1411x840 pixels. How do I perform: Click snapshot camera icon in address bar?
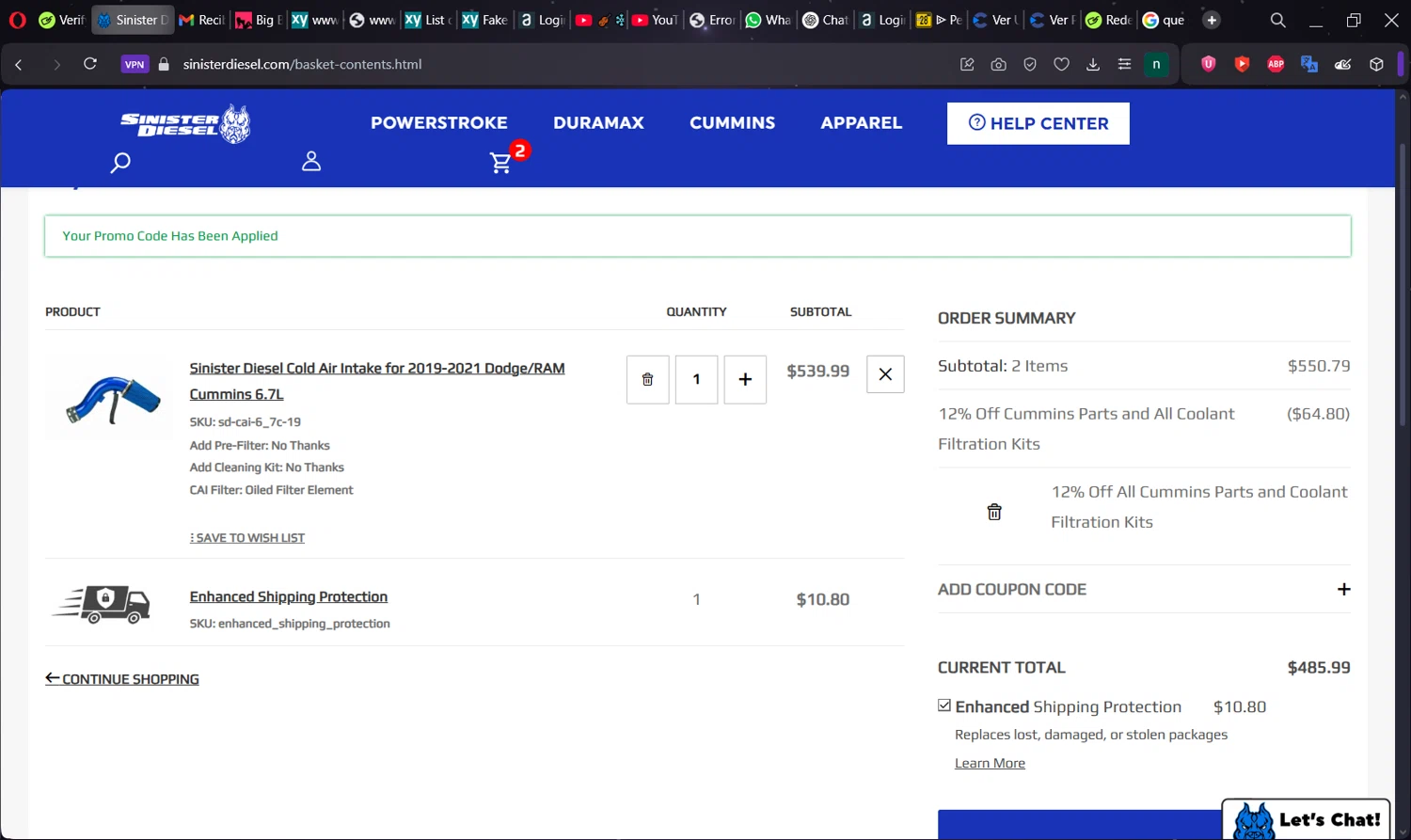tap(998, 64)
